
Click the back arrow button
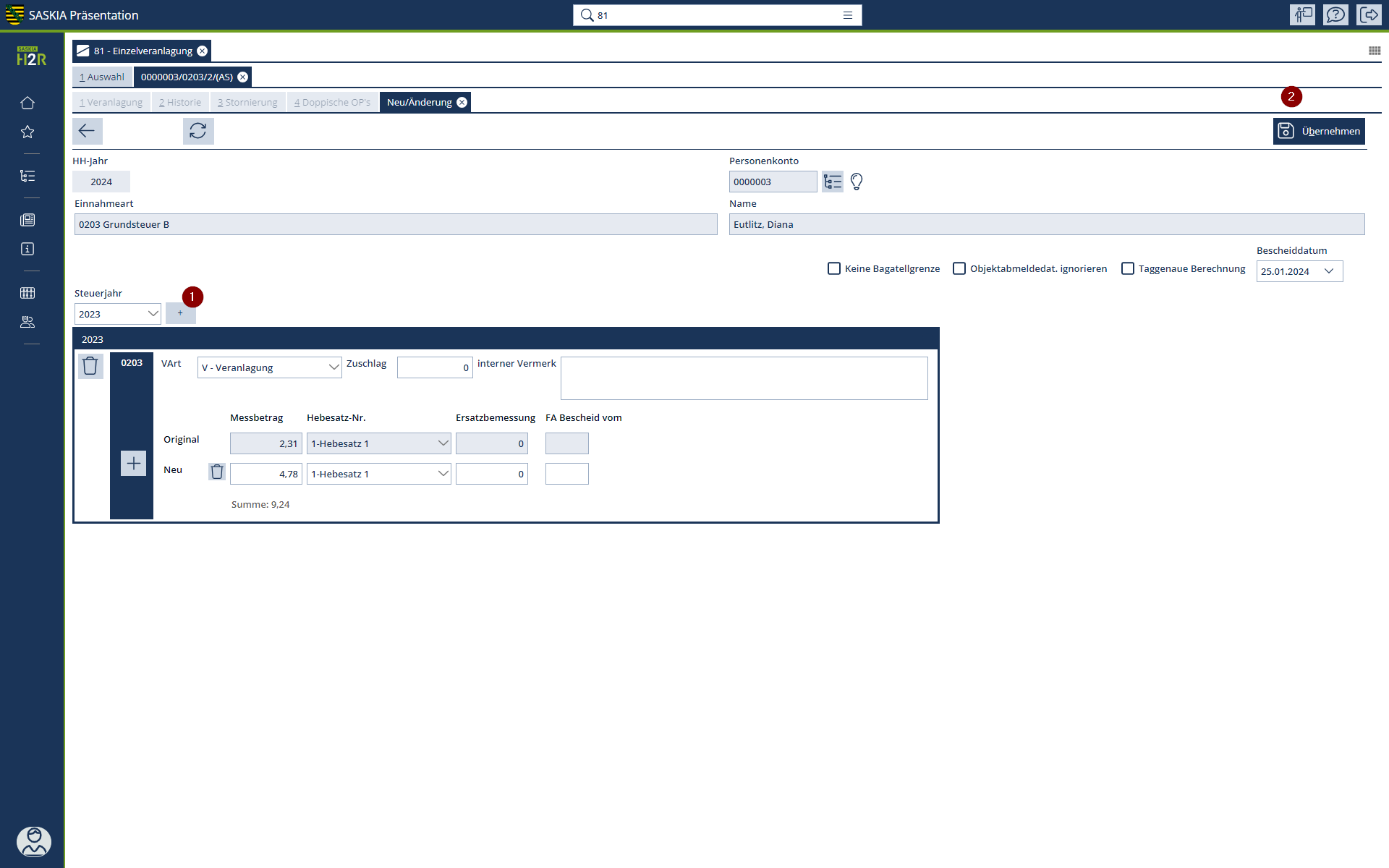(x=87, y=131)
